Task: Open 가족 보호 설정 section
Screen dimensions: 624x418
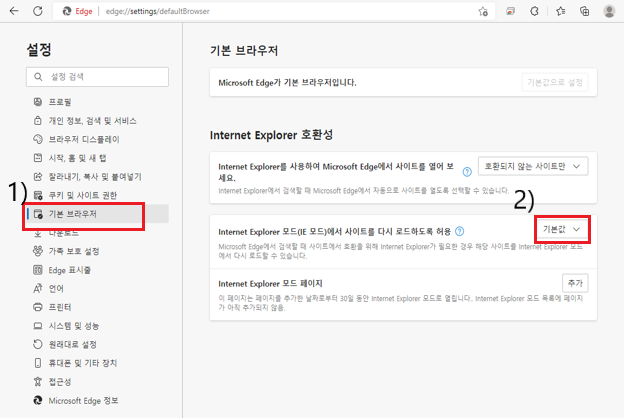Action: coord(98,251)
